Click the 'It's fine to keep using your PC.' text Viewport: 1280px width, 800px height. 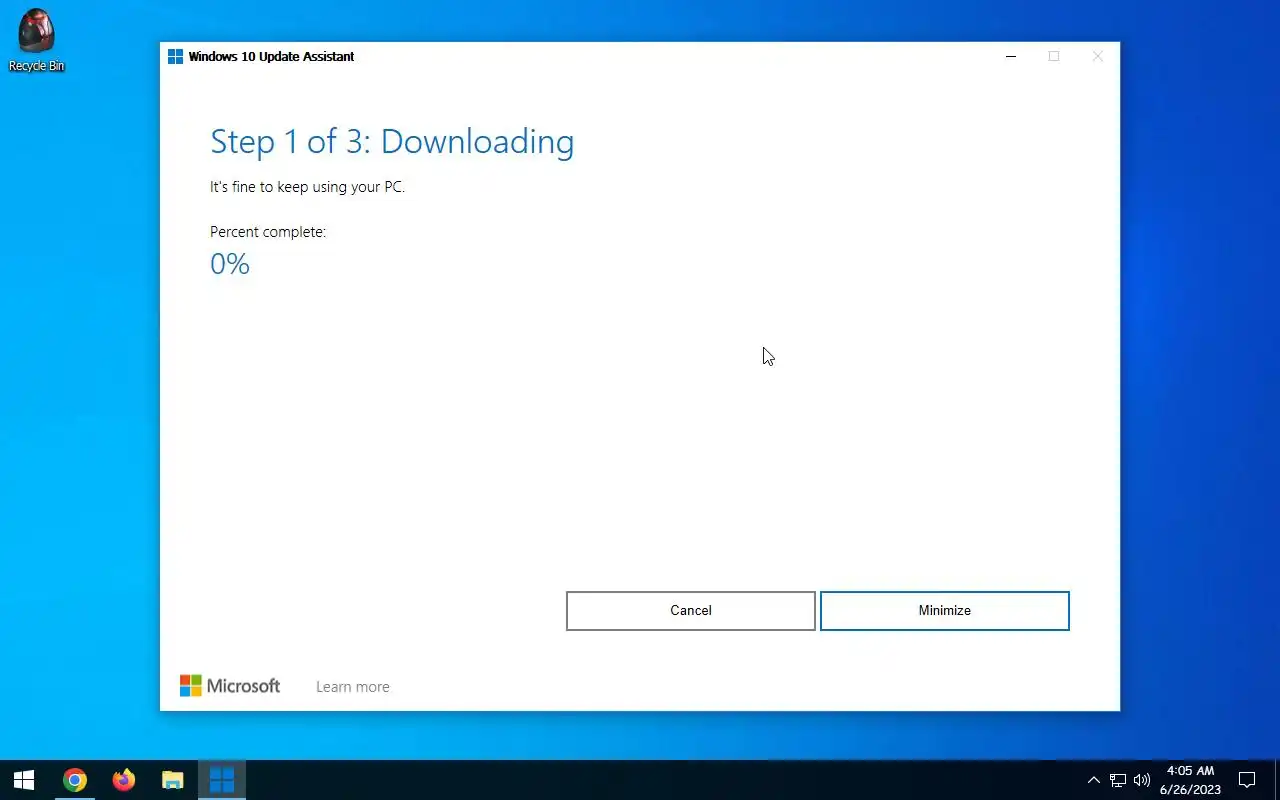[307, 187]
